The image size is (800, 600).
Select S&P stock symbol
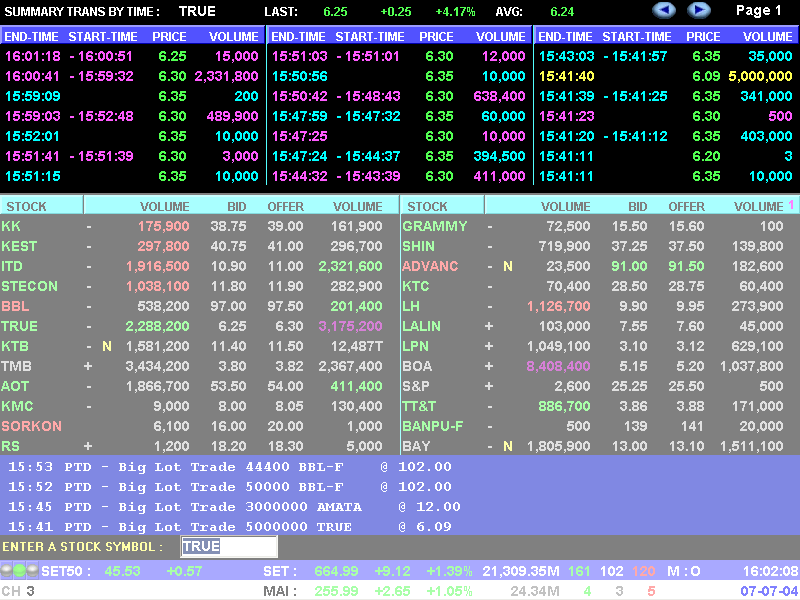[x=415, y=386]
